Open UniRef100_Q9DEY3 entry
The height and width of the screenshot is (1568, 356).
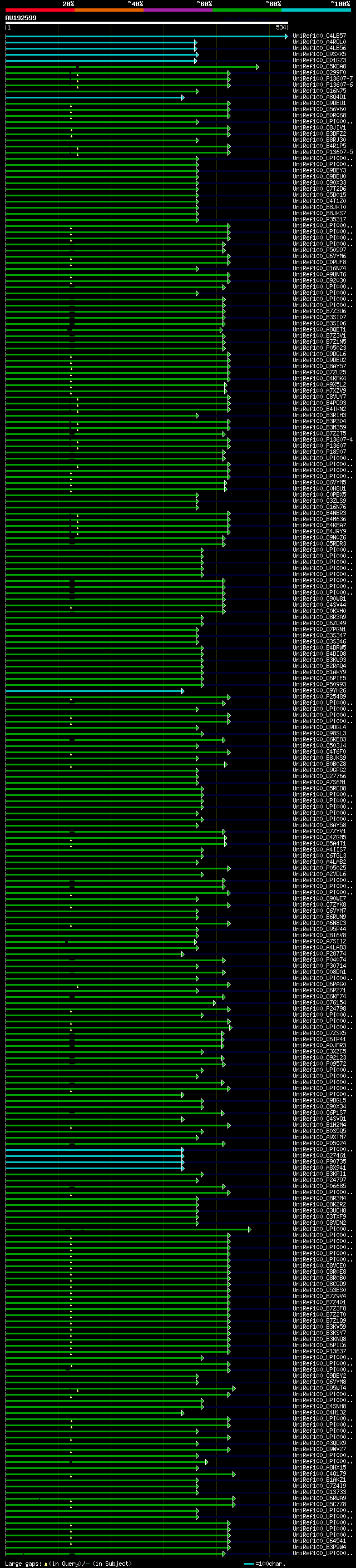[x=319, y=170]
